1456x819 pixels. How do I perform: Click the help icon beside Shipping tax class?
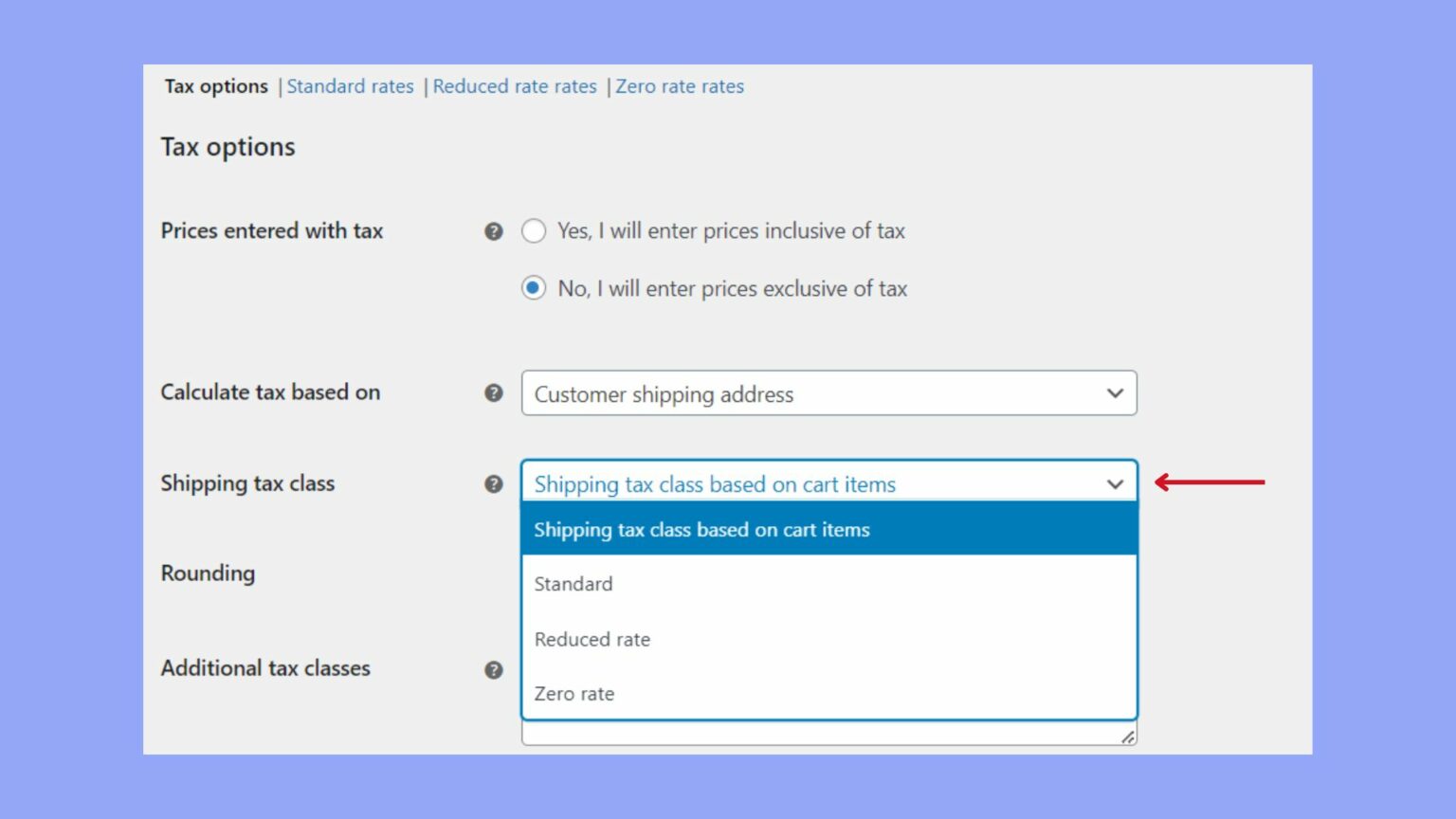click(494, 483)
